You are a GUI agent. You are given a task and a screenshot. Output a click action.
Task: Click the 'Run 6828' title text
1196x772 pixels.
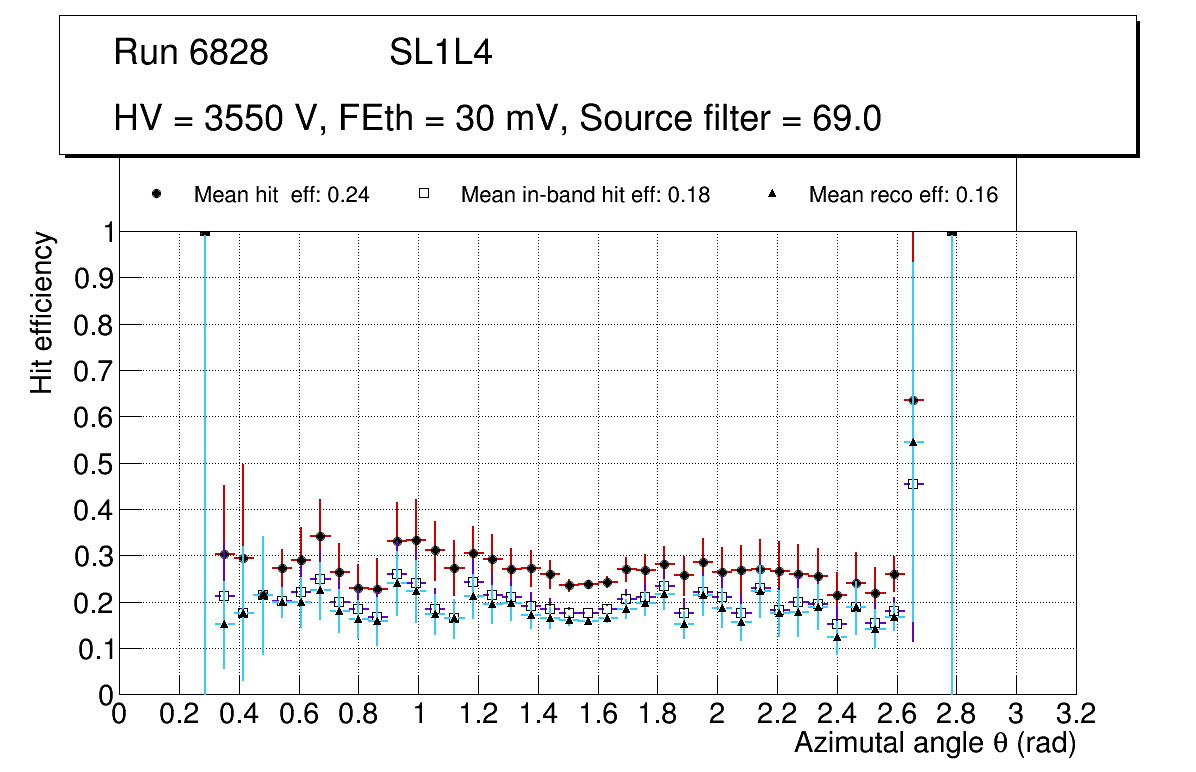[191, 53]
